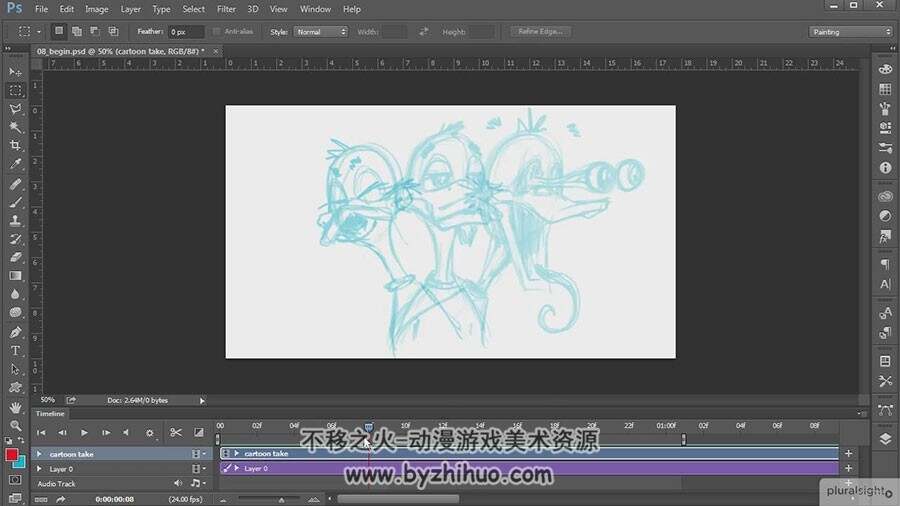This screenshot has width=900, height=506.
Task: Choose Intersect with selection mode
Action: pyautogui.click(x=113, y=31)
